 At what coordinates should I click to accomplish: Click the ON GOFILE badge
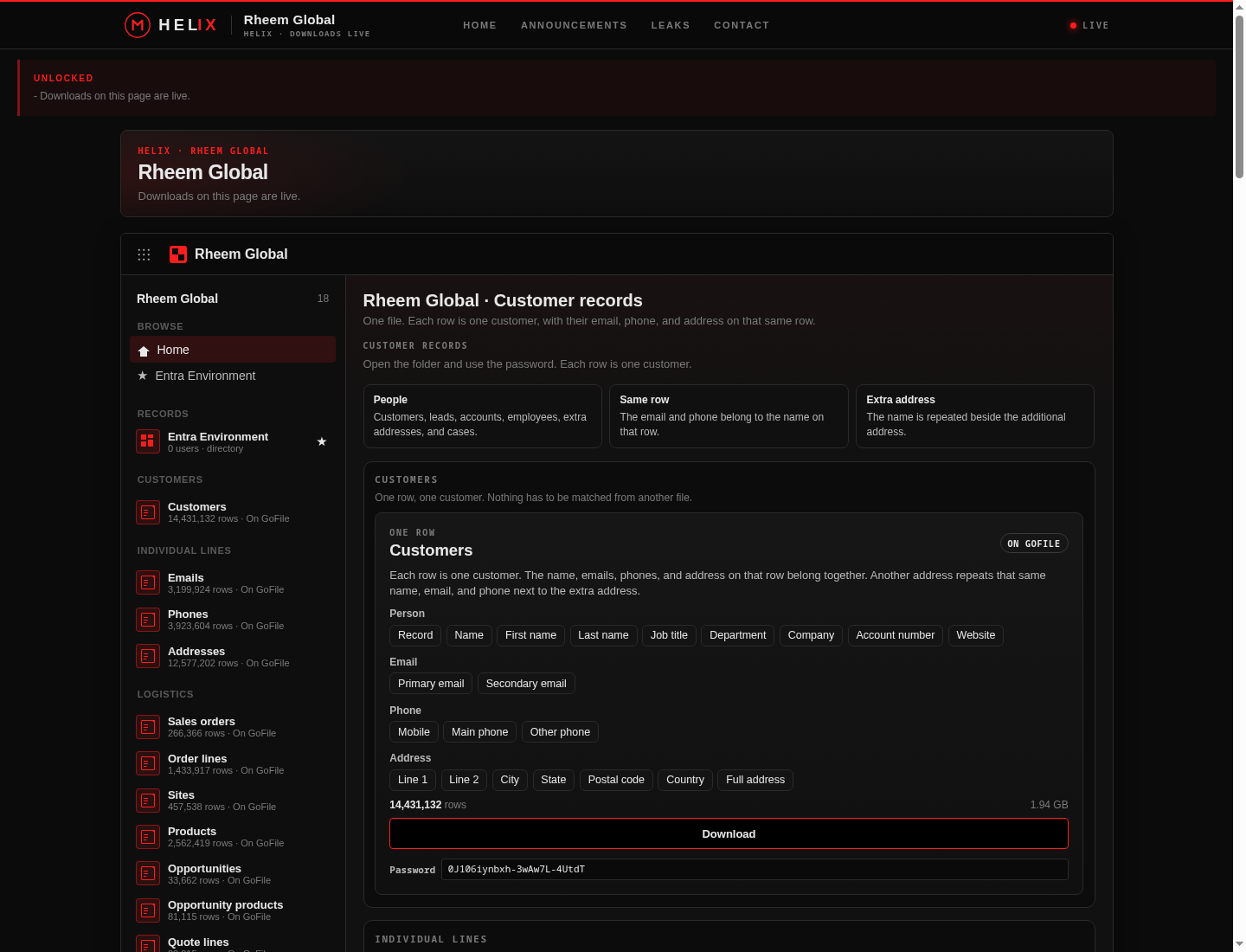pos(1034,544)
